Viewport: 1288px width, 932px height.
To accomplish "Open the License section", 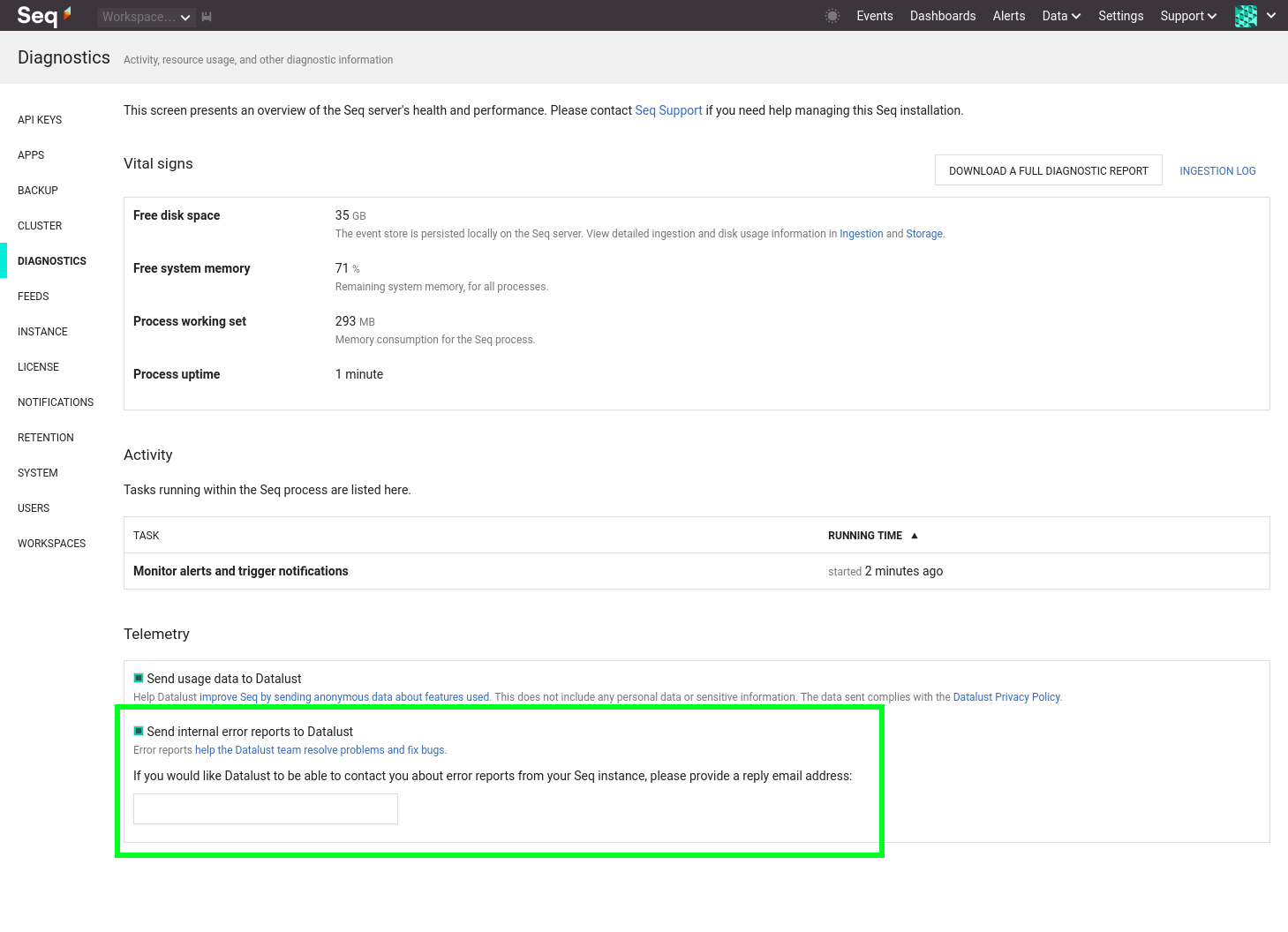I will [x=38, y=367].
